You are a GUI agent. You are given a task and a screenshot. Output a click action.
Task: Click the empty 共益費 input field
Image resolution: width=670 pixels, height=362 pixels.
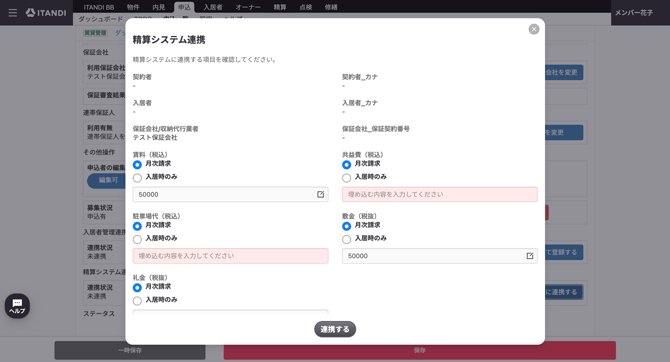click(440, 194)
